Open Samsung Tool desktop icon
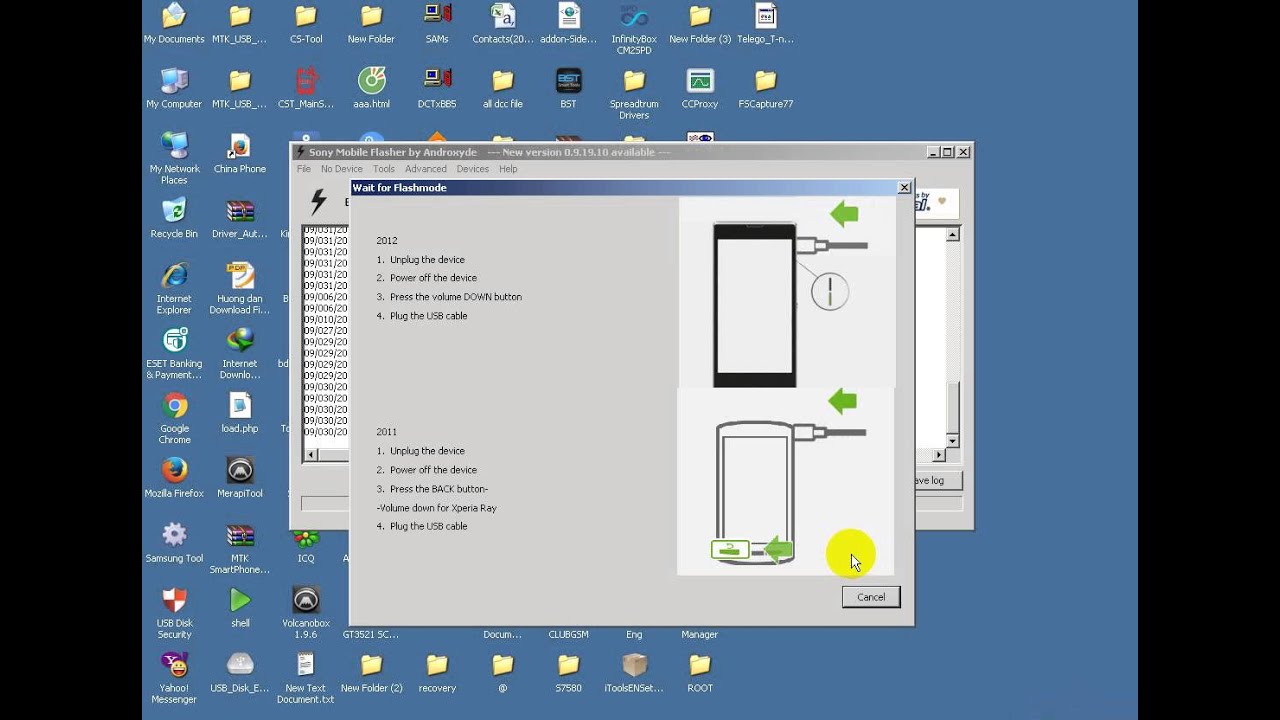Viewport: 1280px width, 720px height. (174, 544)
